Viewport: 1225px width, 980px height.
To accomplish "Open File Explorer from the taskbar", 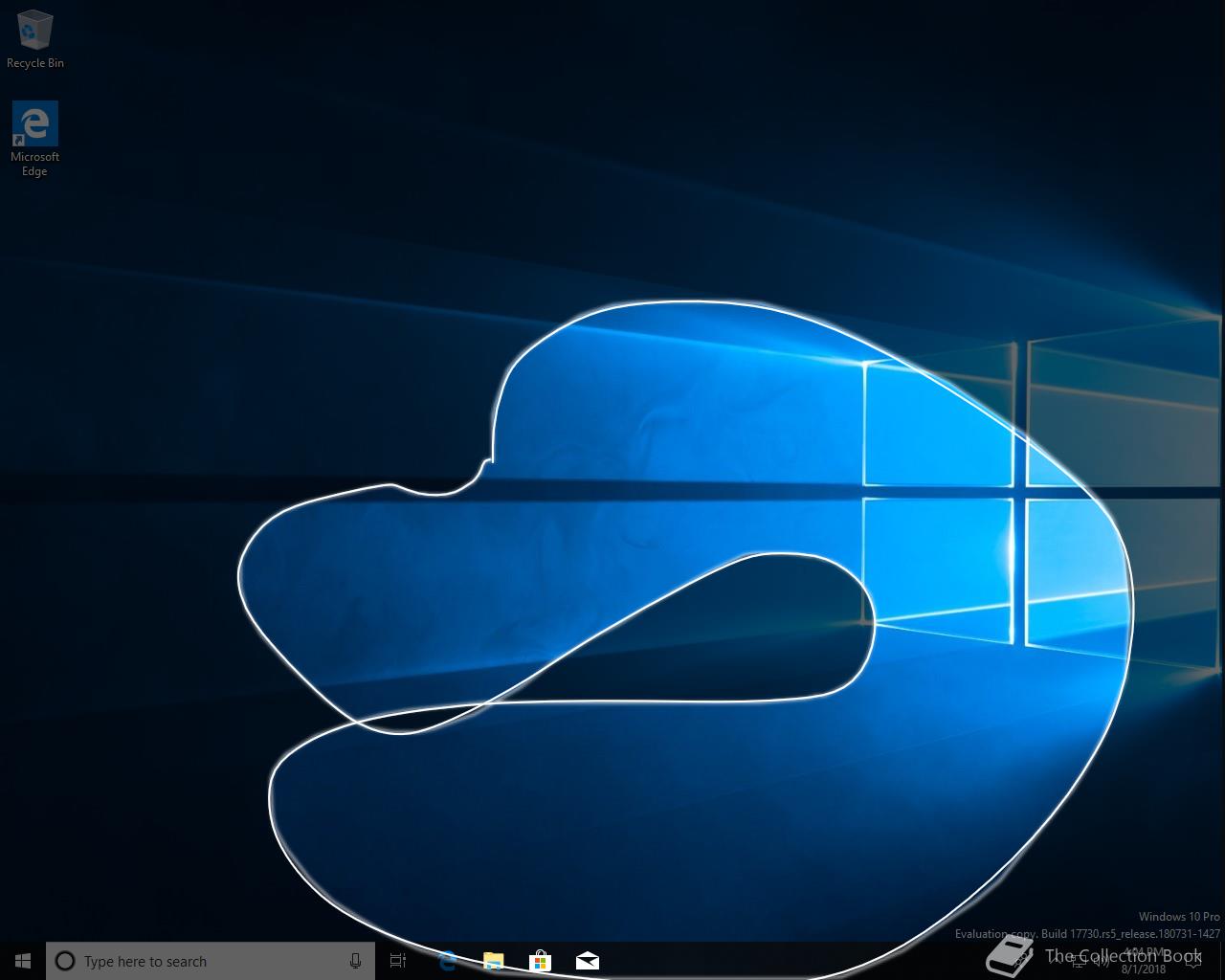I will tap(494, 961).
